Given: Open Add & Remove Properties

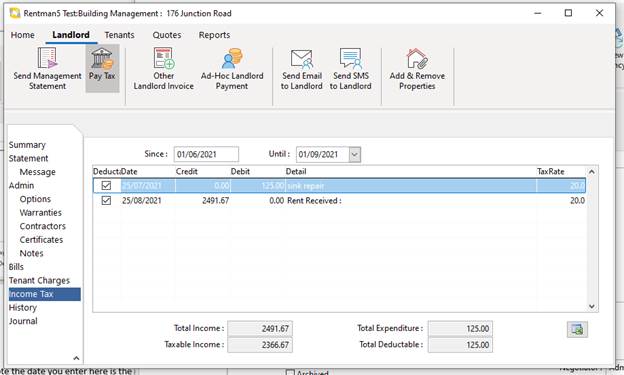Looking at the screenshot, I should pos(417,69).
